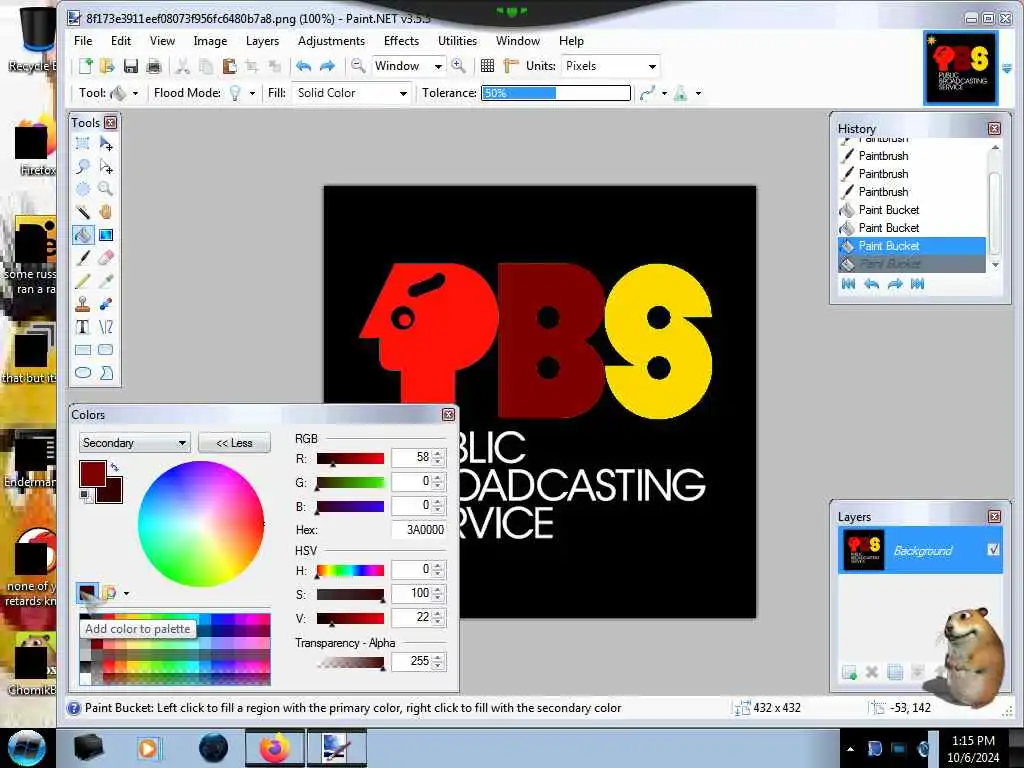Open Firefox from the taskbar
Screen dimensions: 1024x768
274,747
